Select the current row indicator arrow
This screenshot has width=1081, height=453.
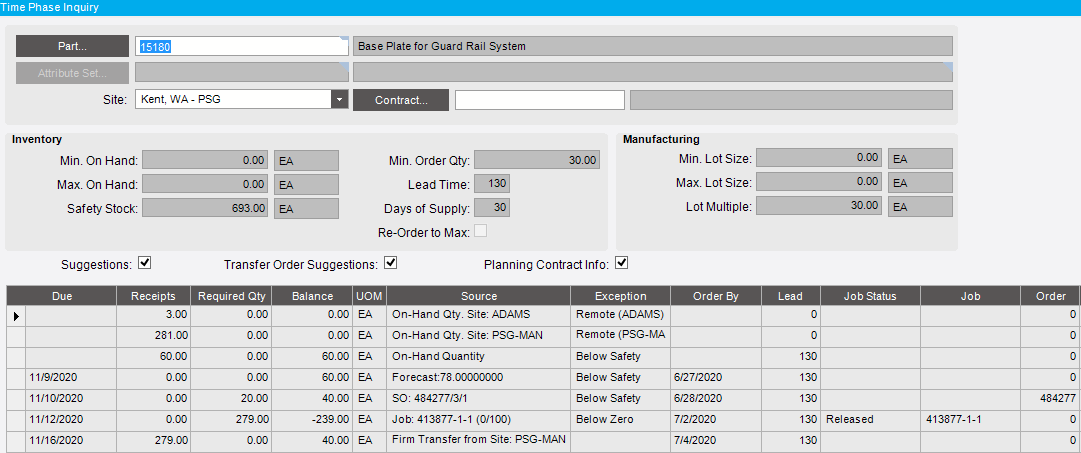(16, 316)
